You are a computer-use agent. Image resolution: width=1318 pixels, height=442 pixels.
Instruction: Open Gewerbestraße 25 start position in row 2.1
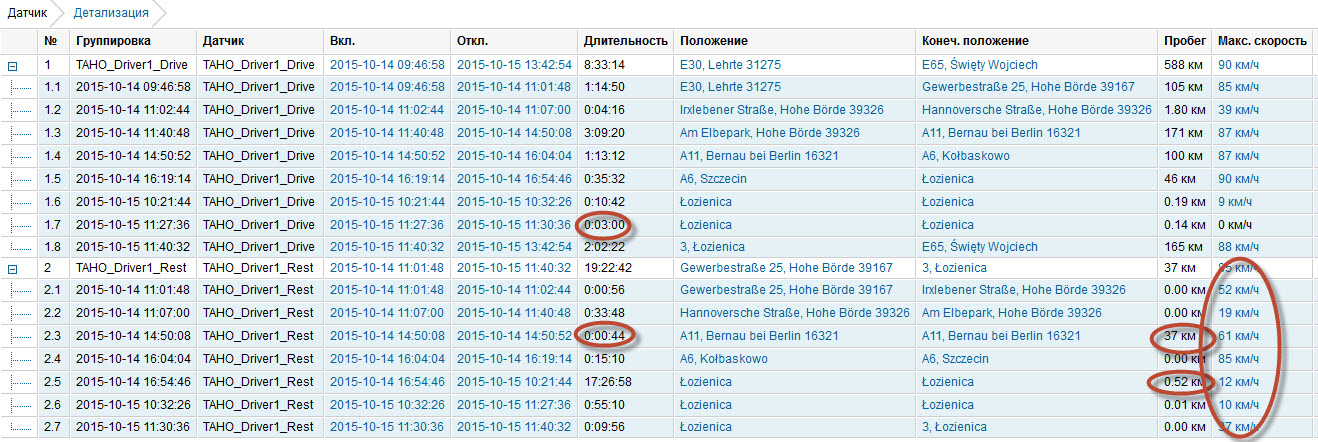pyautogui.click(x=786, y=290)
